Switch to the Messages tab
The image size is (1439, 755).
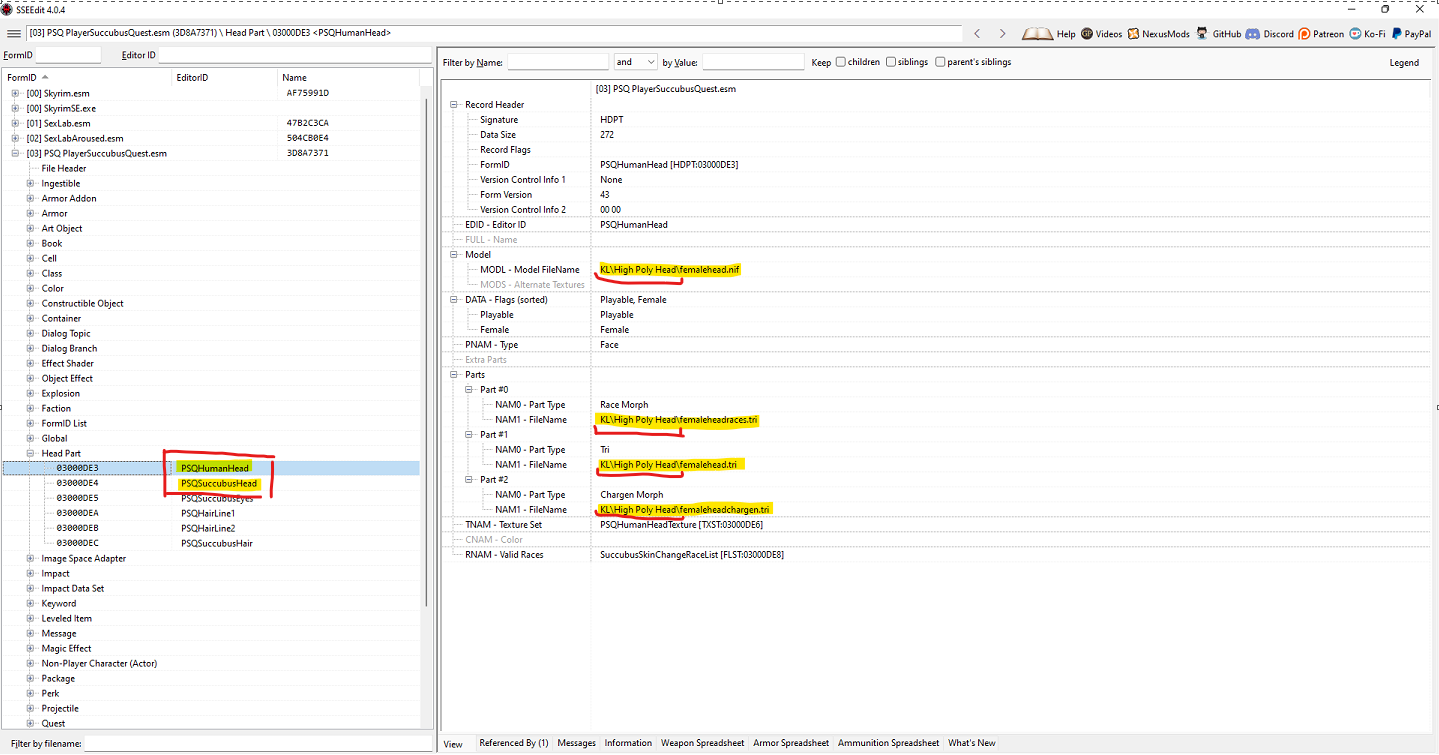click(x=576, y=743)
